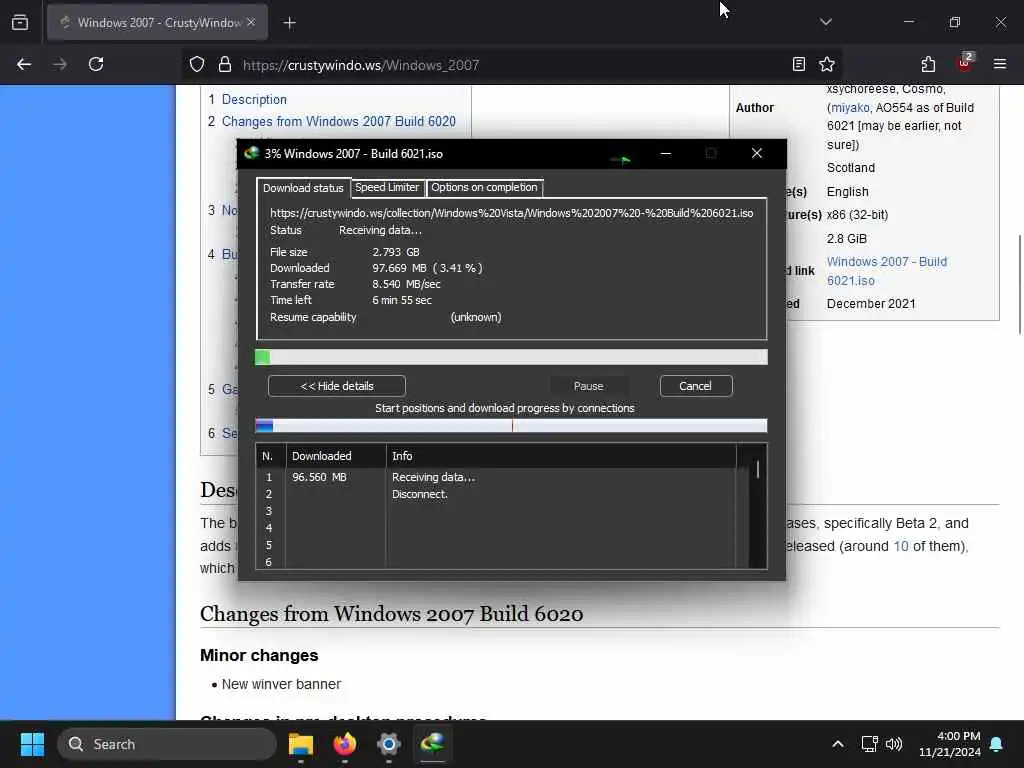This screenshot has width=1024, height=768.
Task: Follow the miyako author link
Action: [850, 108]
